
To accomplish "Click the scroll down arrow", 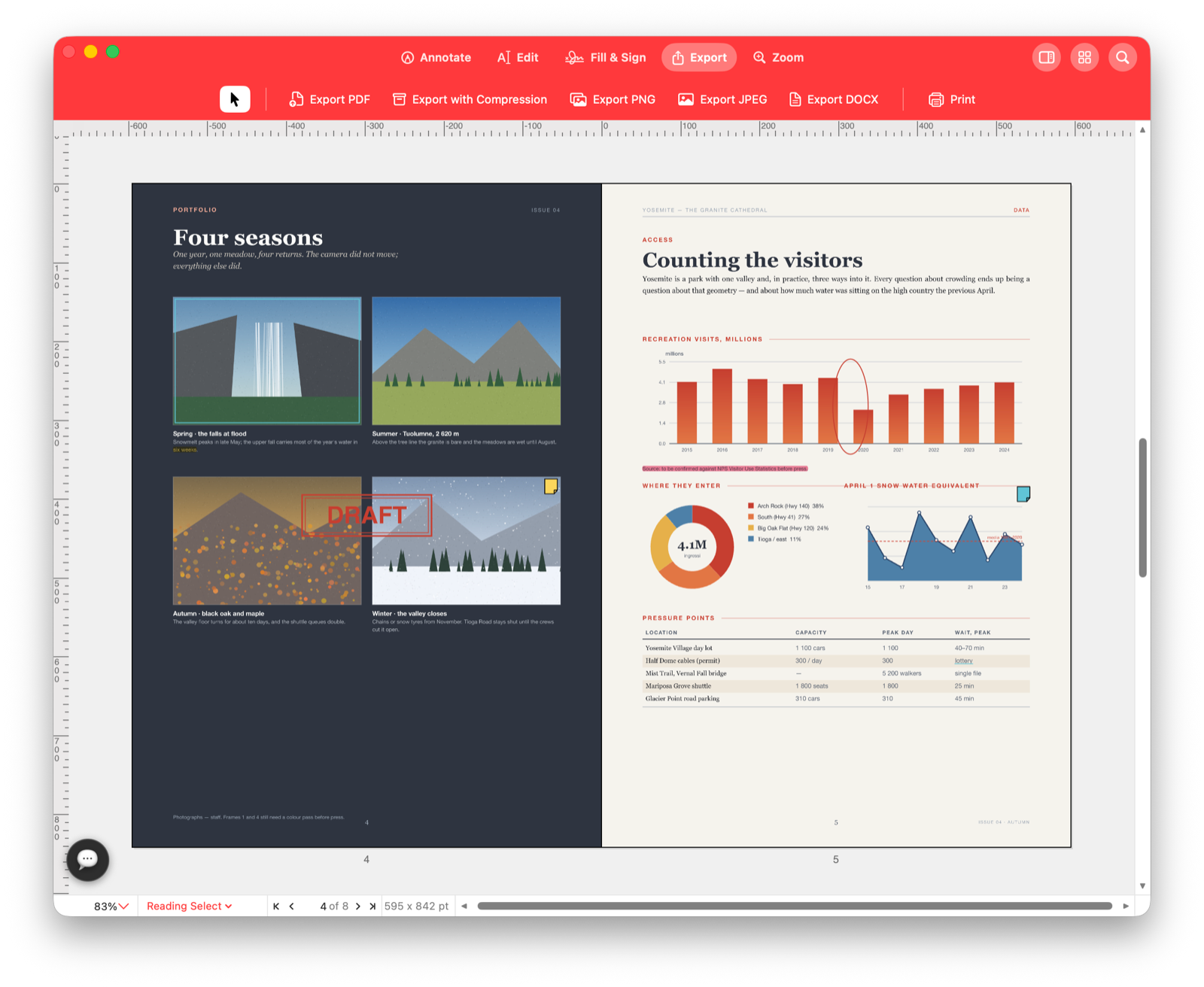I will pyautogui.click(x=1142, y=886).
